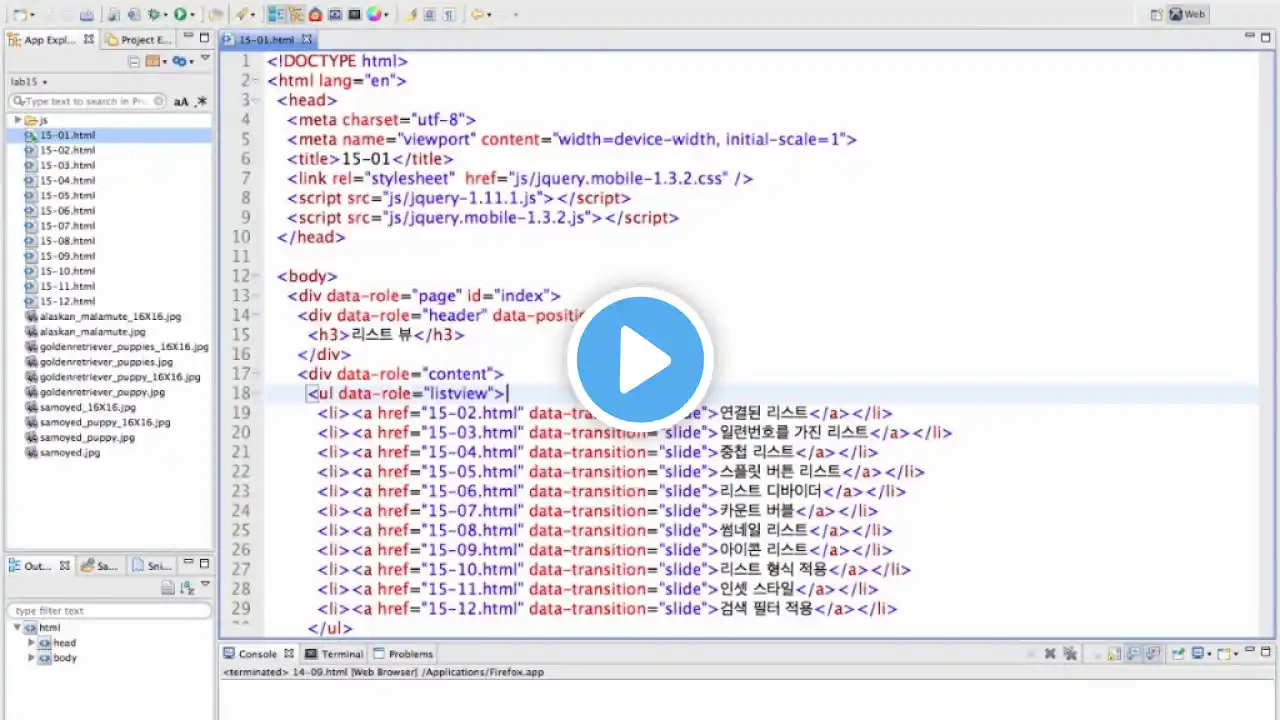Image resolution: width=1280 pixels, height=720 pixels.
Task: Select file 15-08.html in explorer
Action: click(67, 241)
